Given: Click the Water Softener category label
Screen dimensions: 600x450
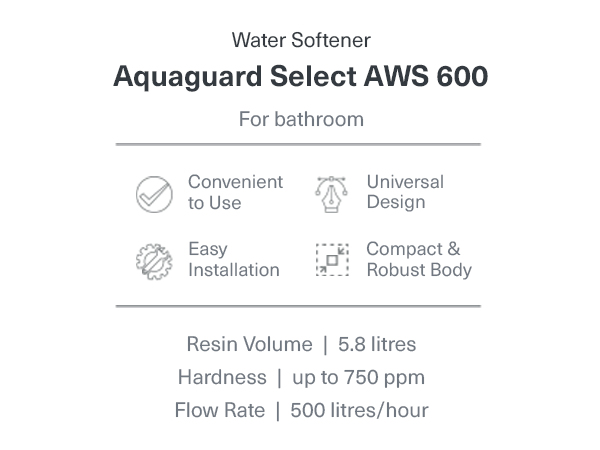Looking at the screenshot, I should point(301,40).
